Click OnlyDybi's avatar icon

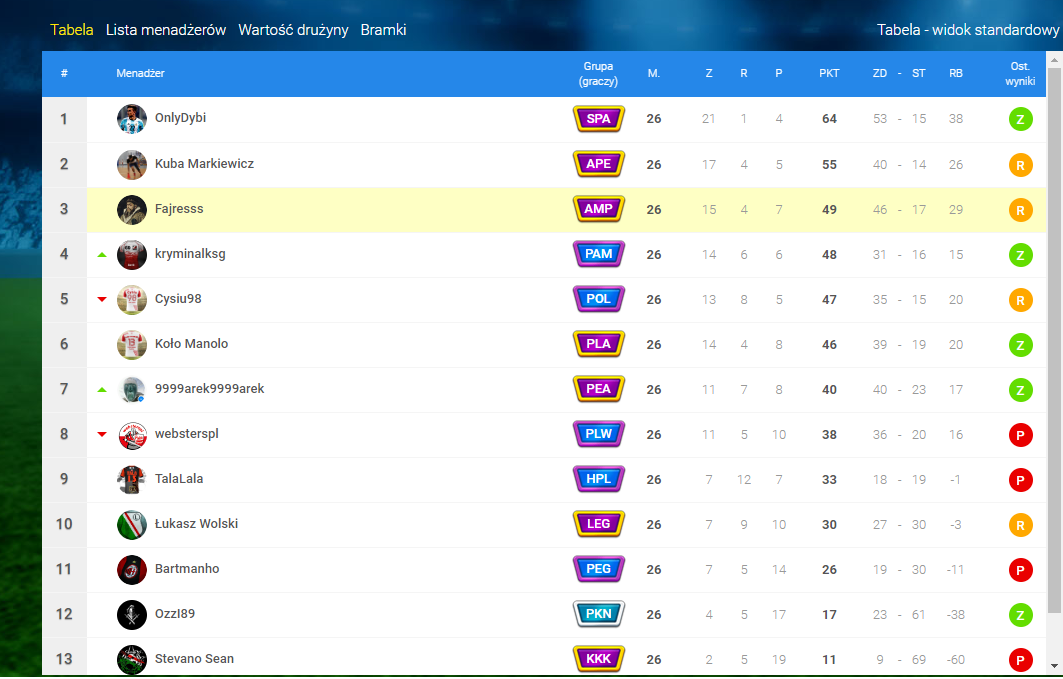click(x=132, y=119)
